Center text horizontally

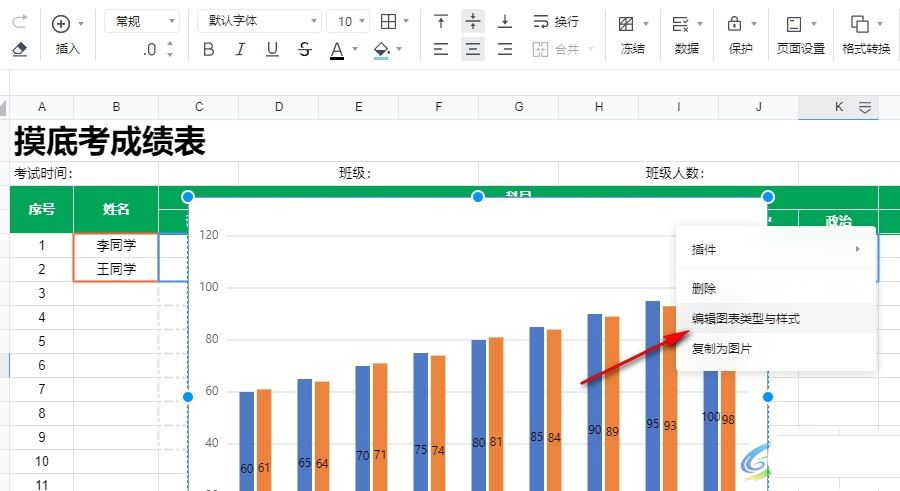pyautogui.click(x=472, y=49)
